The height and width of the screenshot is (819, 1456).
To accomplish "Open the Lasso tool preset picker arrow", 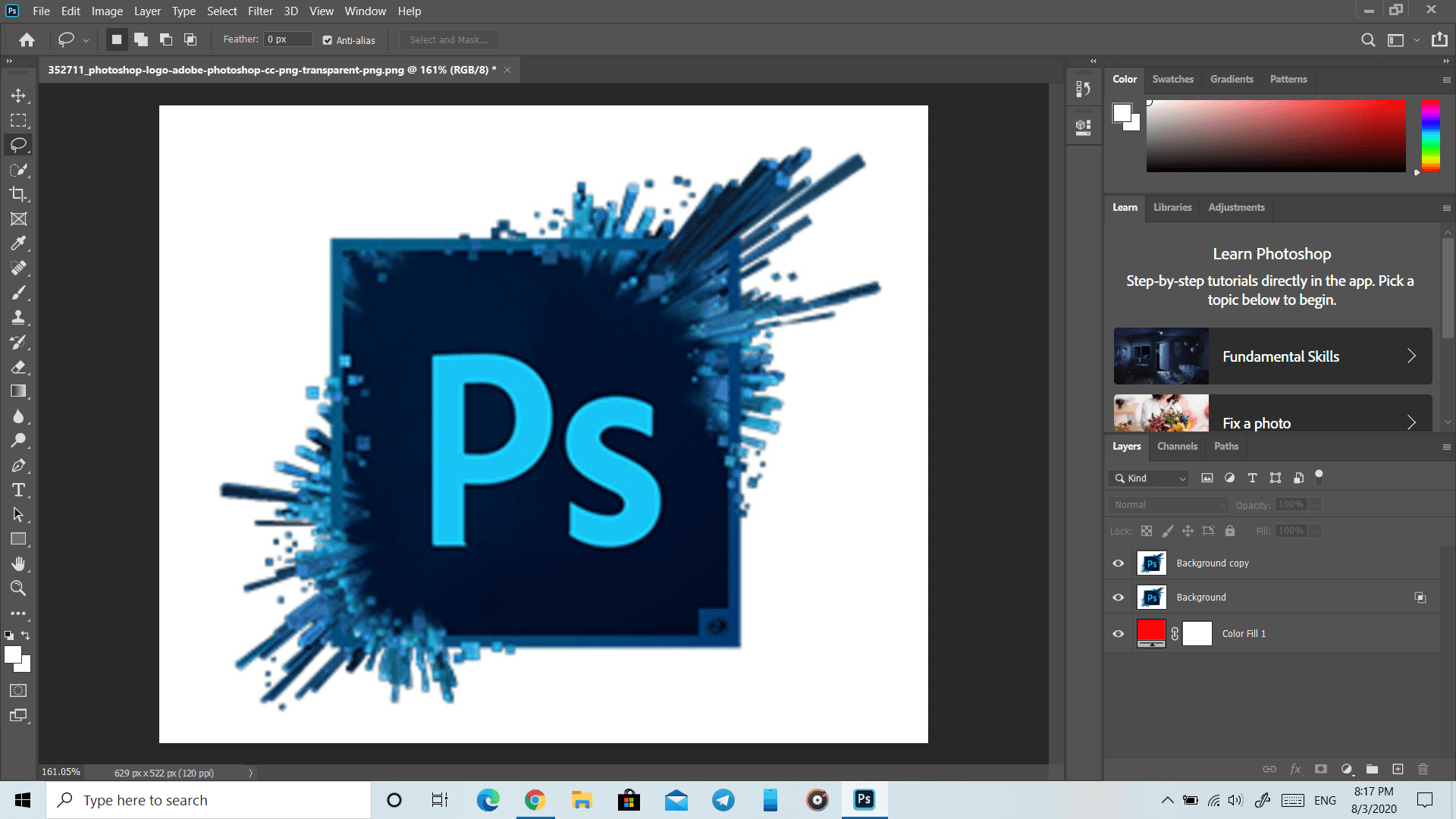I will pyautogui.click(x=86, y=40).
